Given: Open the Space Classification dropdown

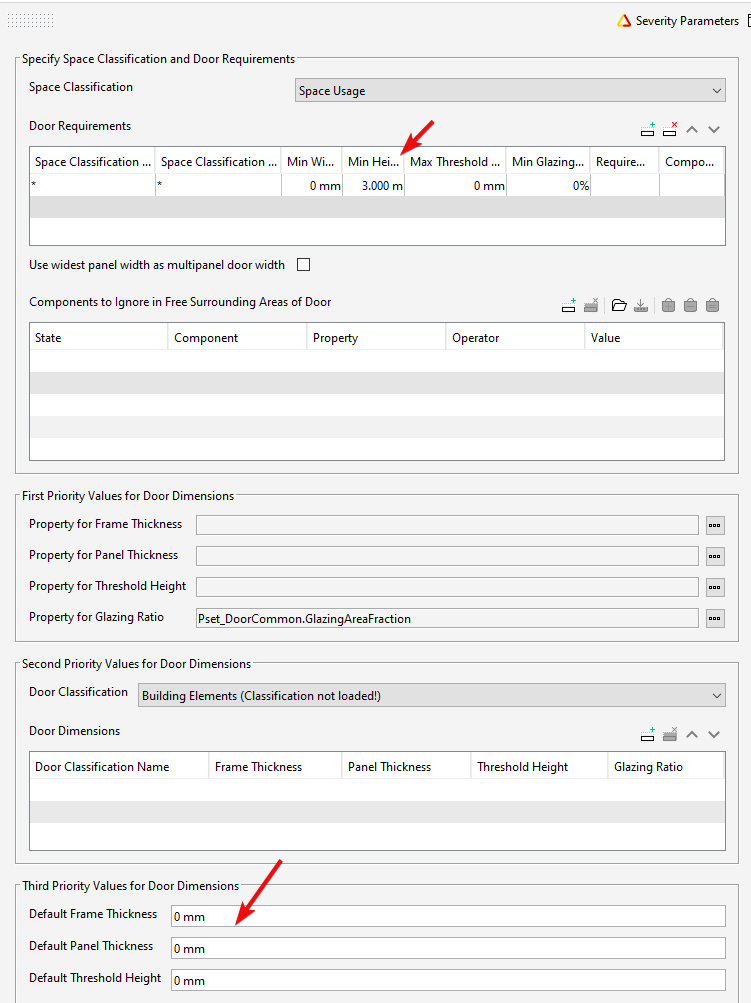Looking at the screenshot, I should 510,91.
